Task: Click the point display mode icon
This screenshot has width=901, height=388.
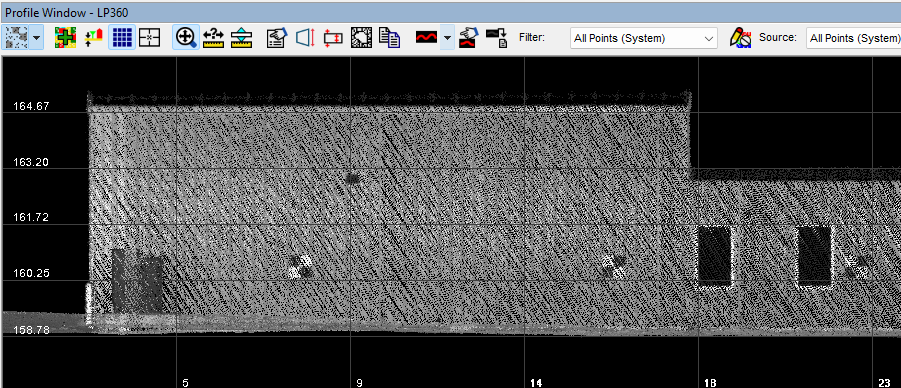Action: pos(16,37)
